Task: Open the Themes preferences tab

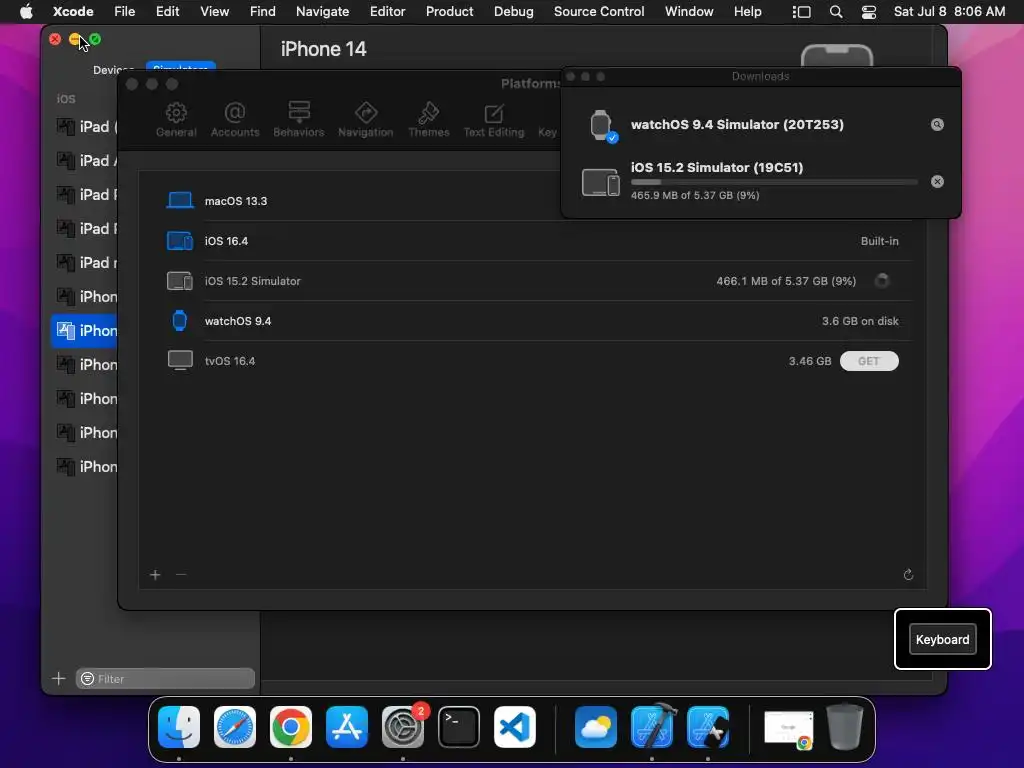Action: tap(428, 120)
